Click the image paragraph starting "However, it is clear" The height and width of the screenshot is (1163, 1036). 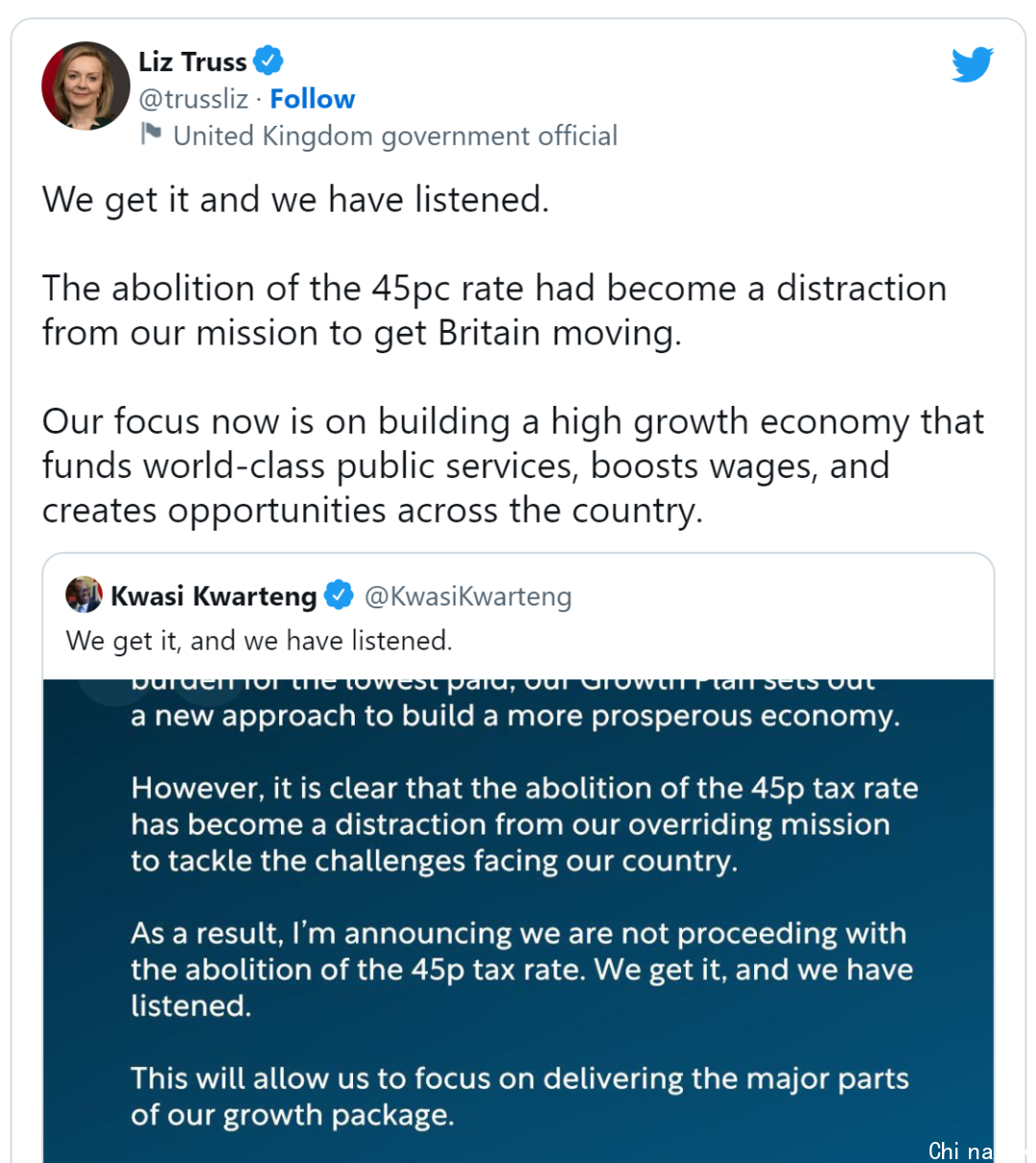coord(525,824)
